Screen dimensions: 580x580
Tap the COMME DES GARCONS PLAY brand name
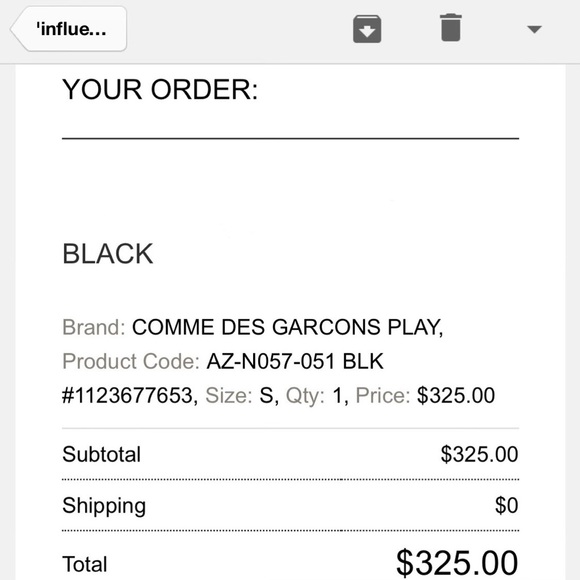point(287,327)
